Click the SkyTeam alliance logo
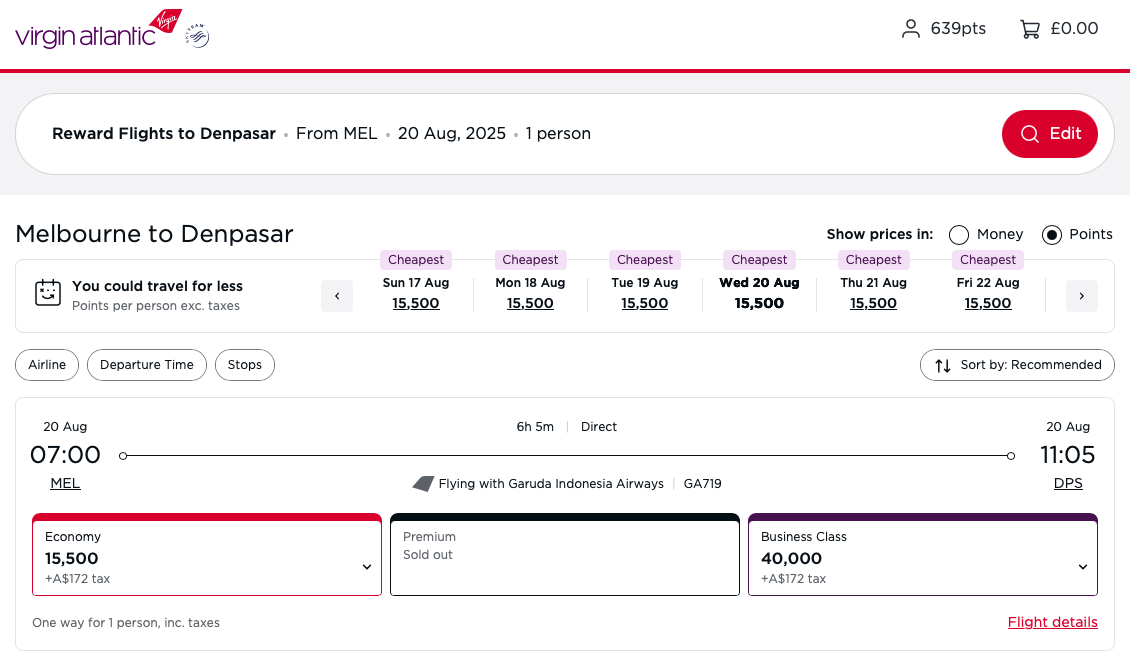 pos(197,35)
